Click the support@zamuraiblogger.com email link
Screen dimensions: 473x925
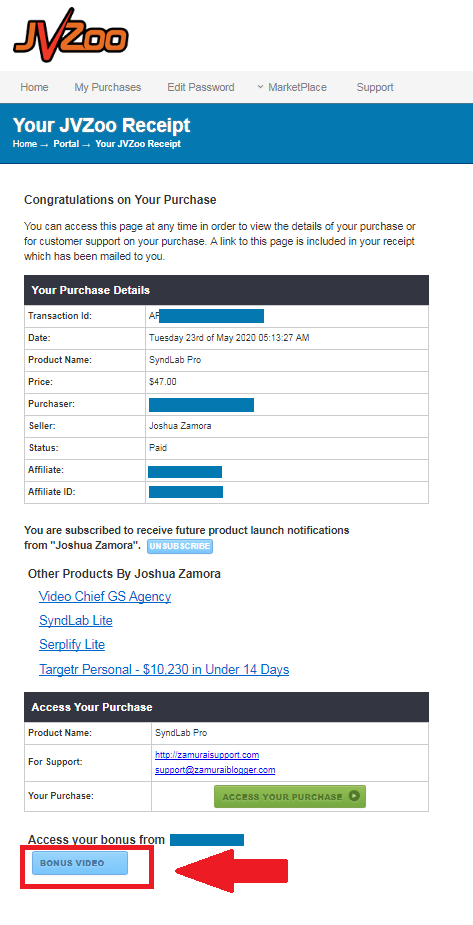215,770
